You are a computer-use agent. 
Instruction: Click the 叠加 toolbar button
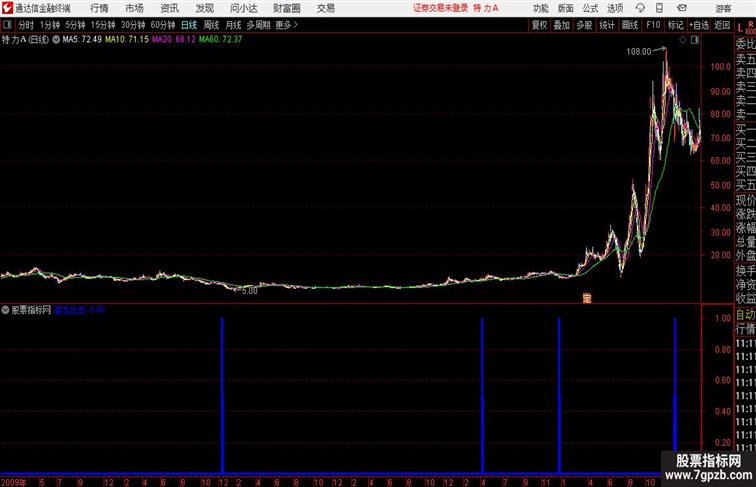562,25
